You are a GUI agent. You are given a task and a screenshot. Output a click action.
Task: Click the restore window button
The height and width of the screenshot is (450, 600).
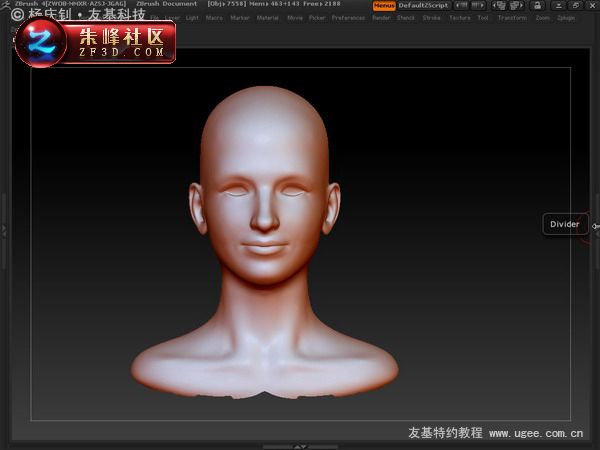pyautogui.click(x=576, y=5)
